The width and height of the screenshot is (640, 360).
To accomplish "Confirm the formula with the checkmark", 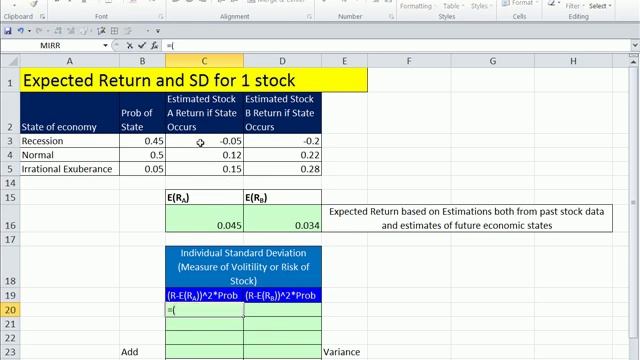I will [x=142, y=46].
